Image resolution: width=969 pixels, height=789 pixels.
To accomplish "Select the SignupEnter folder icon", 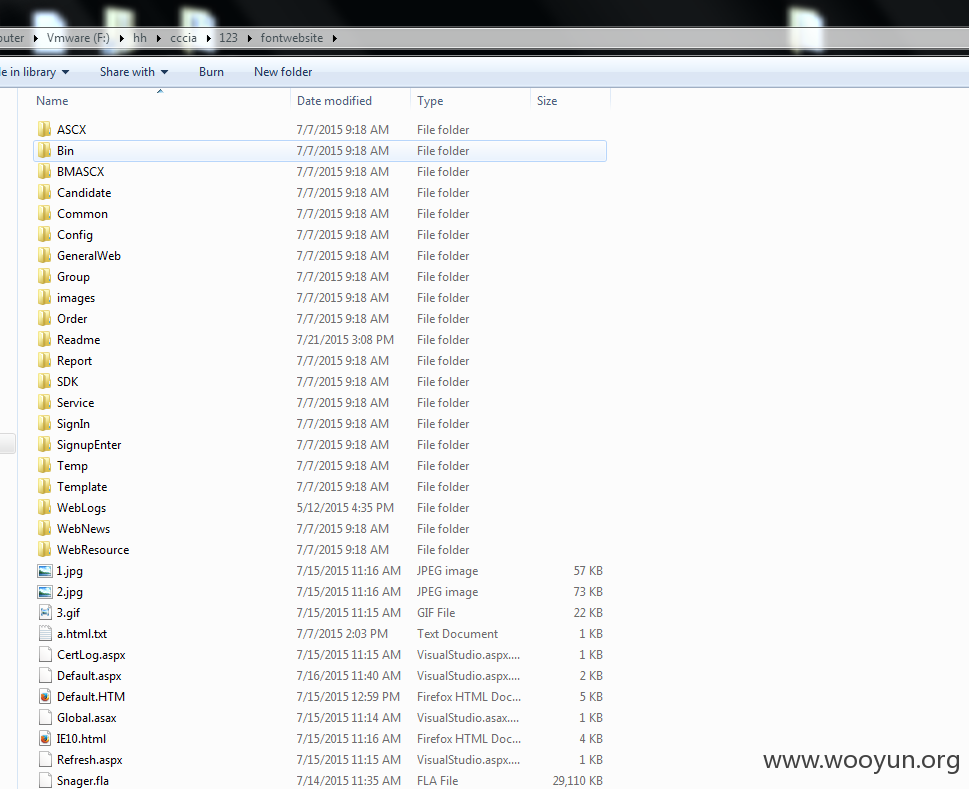I will (44, 444).
